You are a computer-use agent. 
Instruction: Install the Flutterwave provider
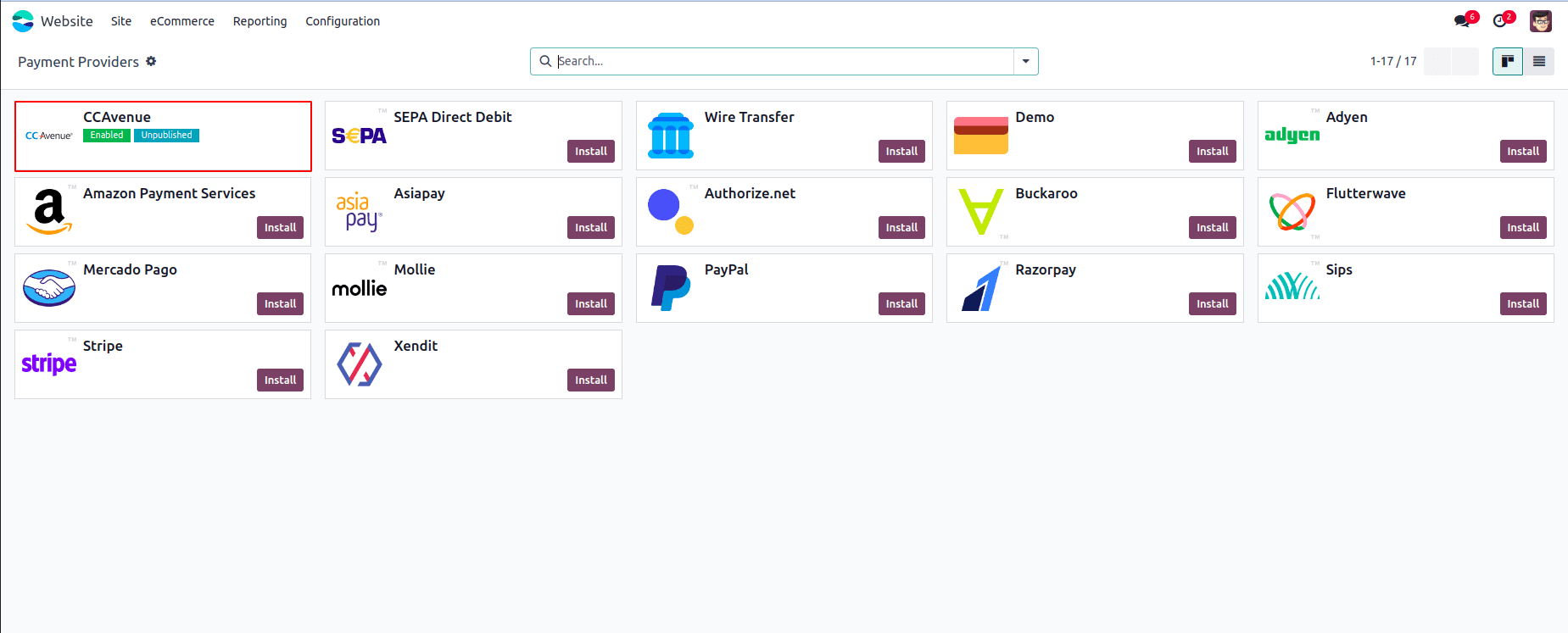pyautogui.click(x=1523, y=227)
